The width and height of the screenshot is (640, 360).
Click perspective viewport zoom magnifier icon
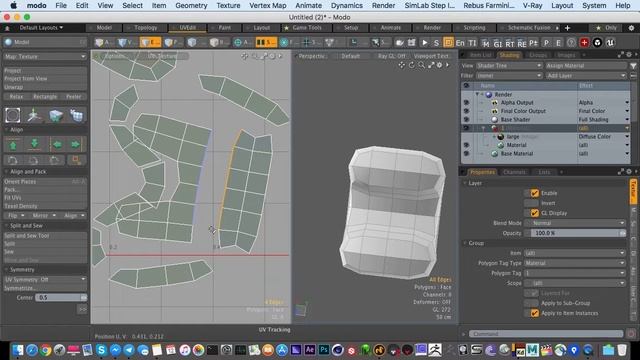(421, 65)
